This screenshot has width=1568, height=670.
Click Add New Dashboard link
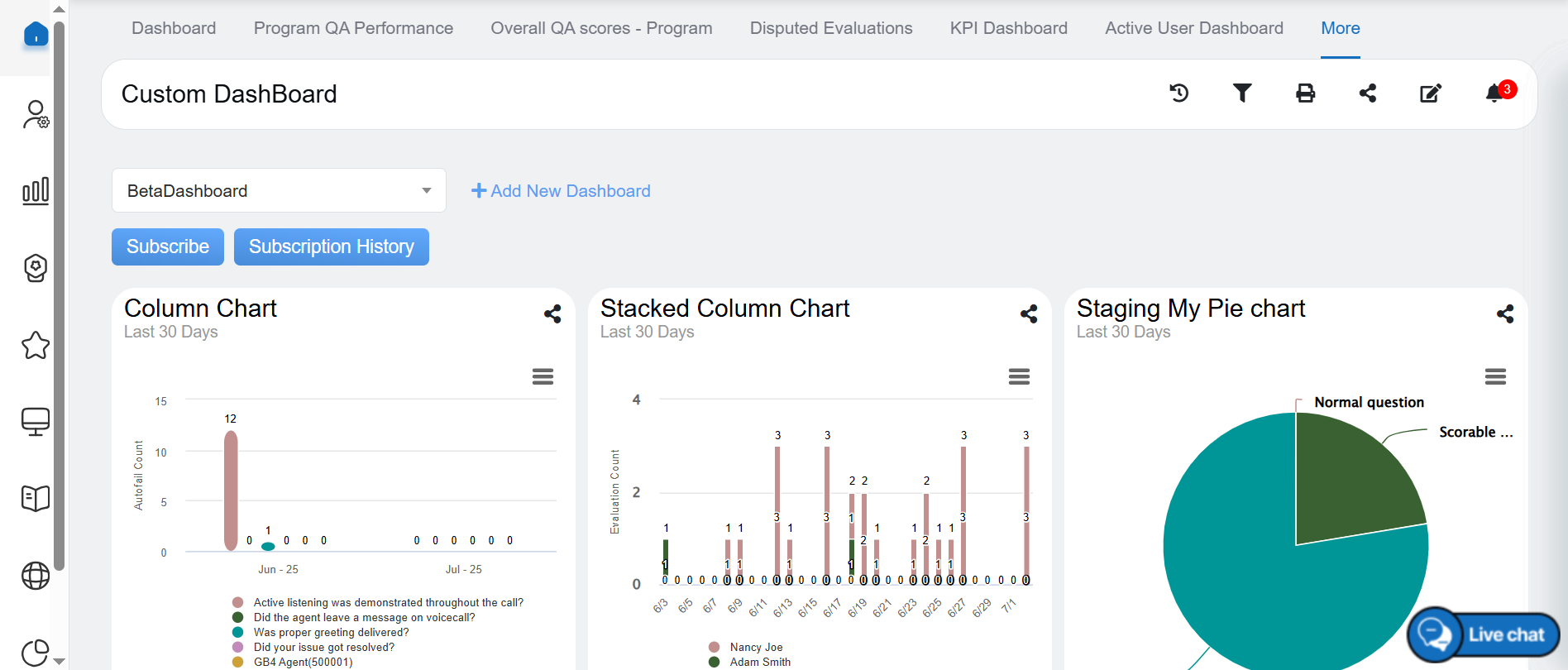coord(561,191)
